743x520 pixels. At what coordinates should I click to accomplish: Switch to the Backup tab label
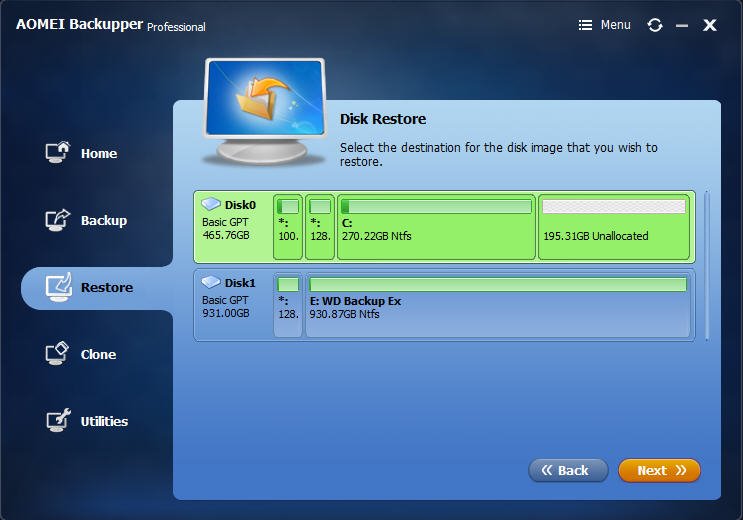point(104,220)
